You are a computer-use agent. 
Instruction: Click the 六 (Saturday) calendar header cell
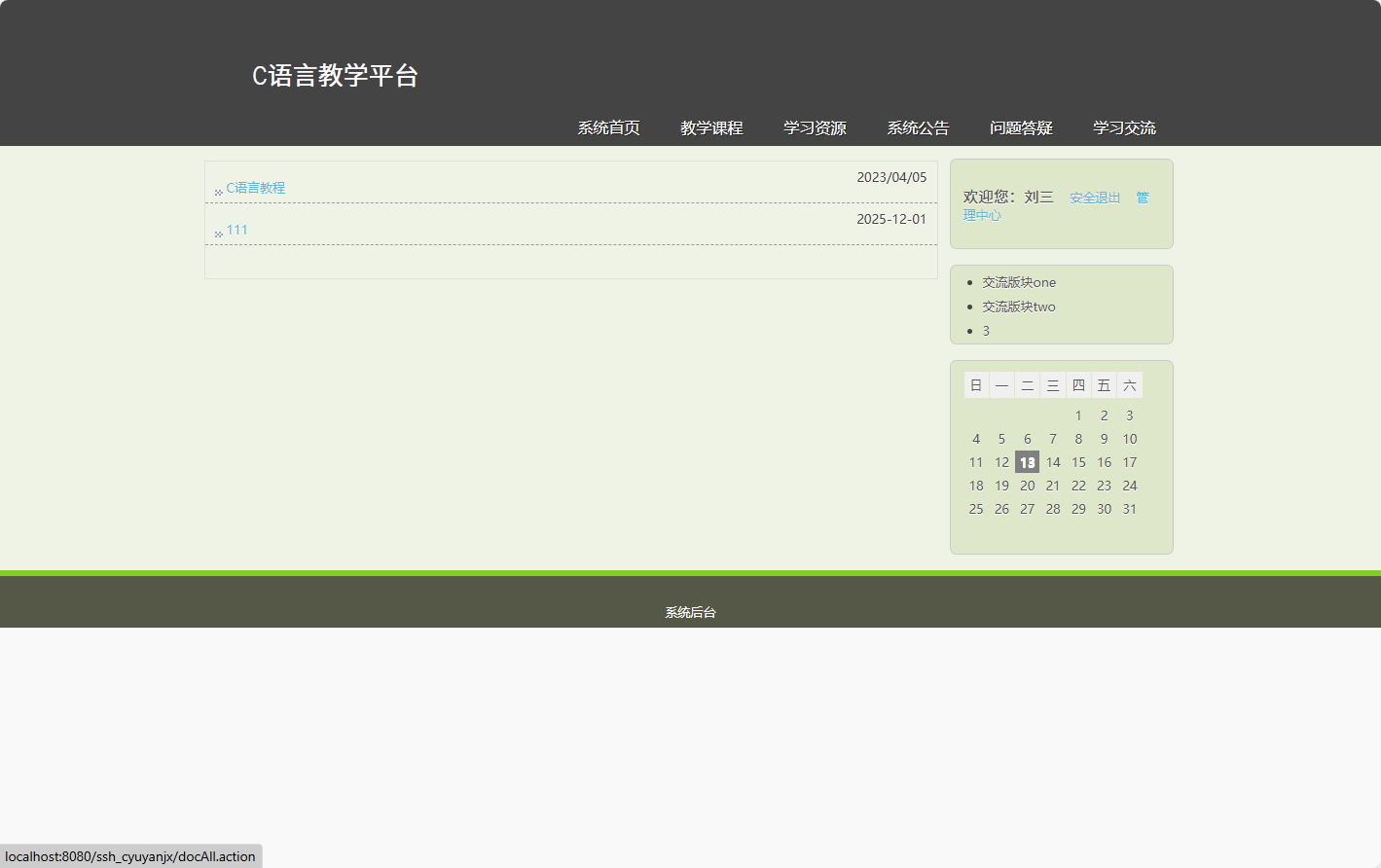[1129, 384]
